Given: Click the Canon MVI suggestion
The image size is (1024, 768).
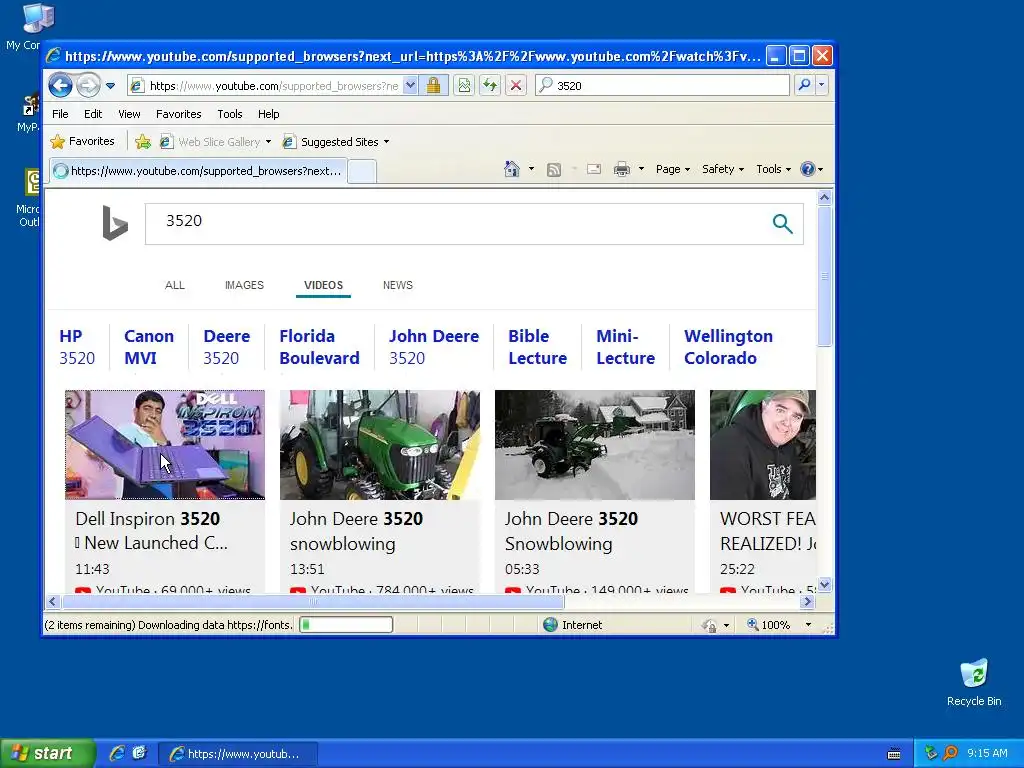Looking at the screenshot, I should [x=149, y=347].
